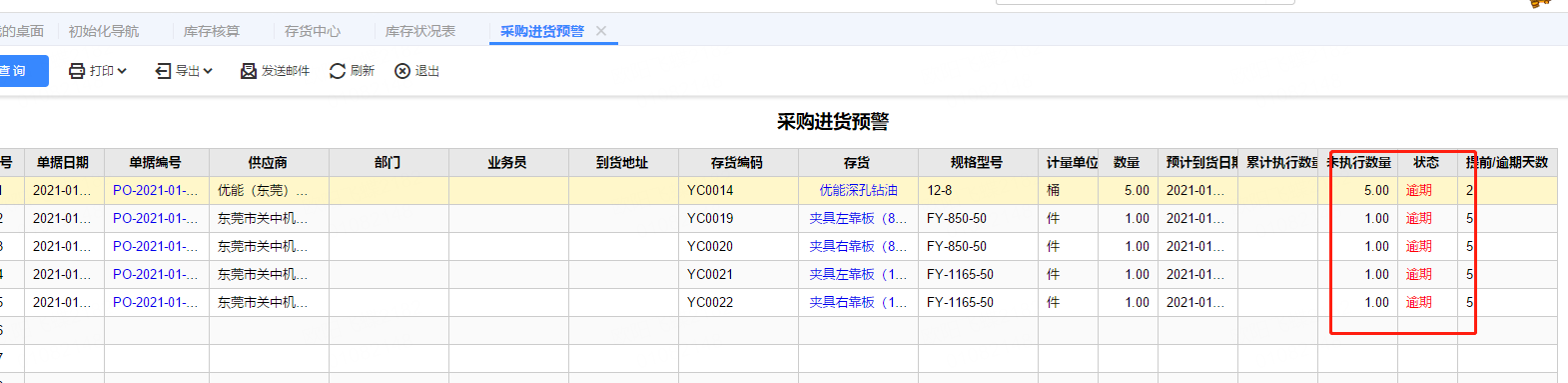Click the 存货 column header
The height and width of the screenshot is (383, 1568).
point(857,162)
